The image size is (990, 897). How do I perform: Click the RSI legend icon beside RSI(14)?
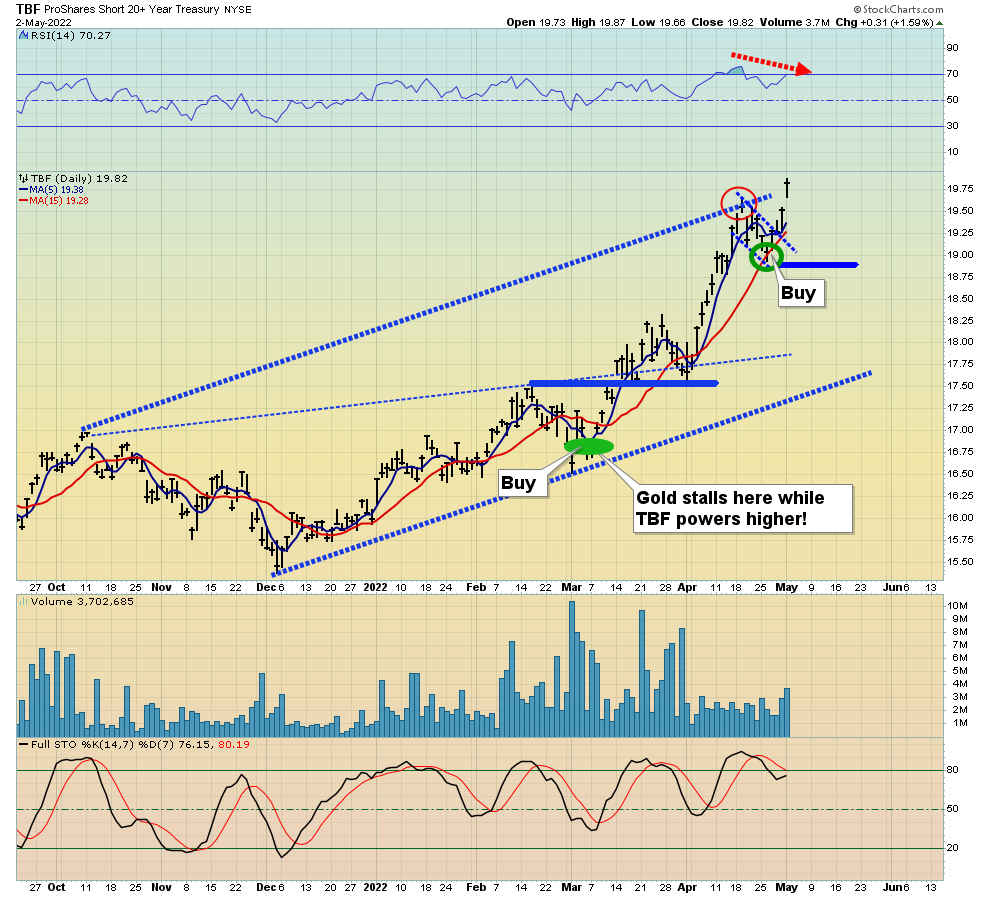pos(25,36)
